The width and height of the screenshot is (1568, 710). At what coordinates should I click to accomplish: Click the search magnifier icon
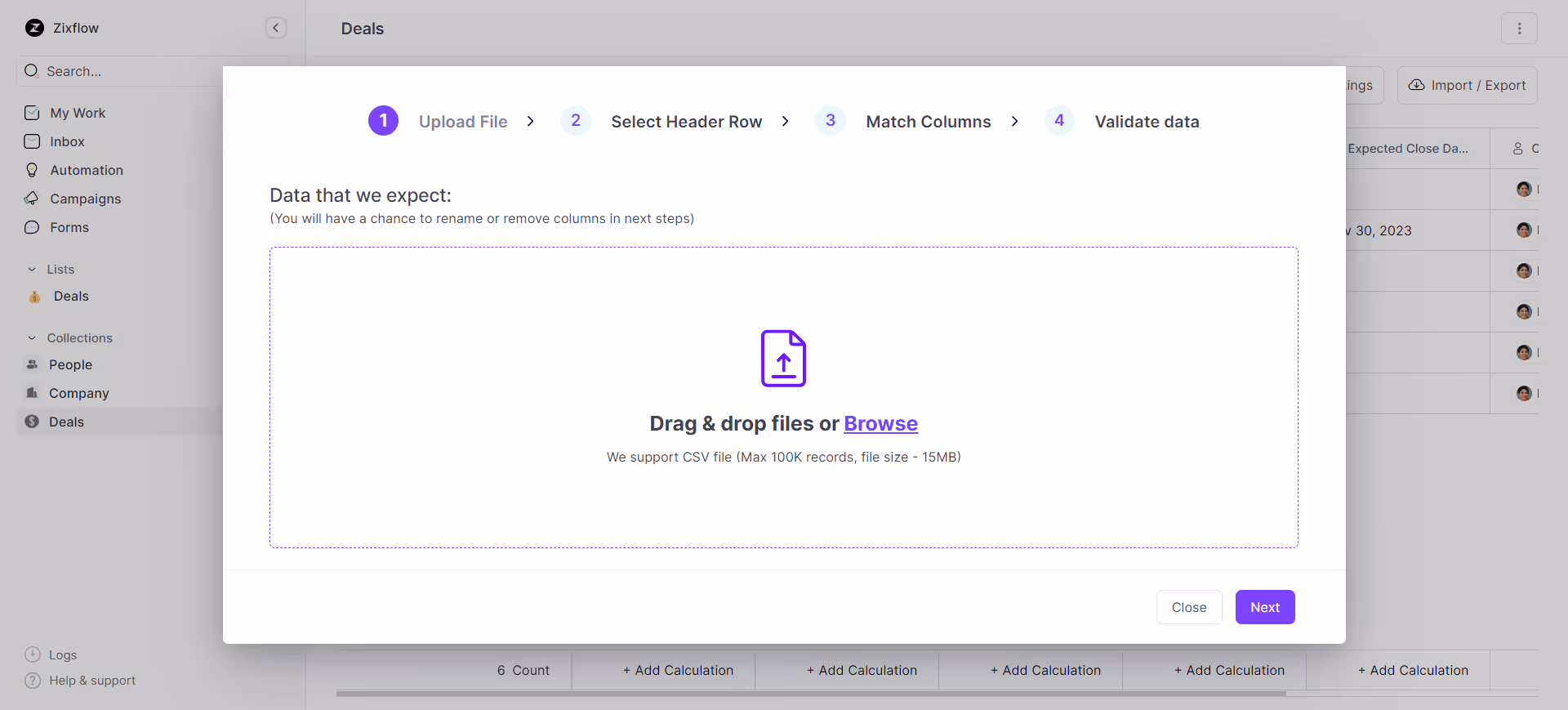click(x=32, y=71)
